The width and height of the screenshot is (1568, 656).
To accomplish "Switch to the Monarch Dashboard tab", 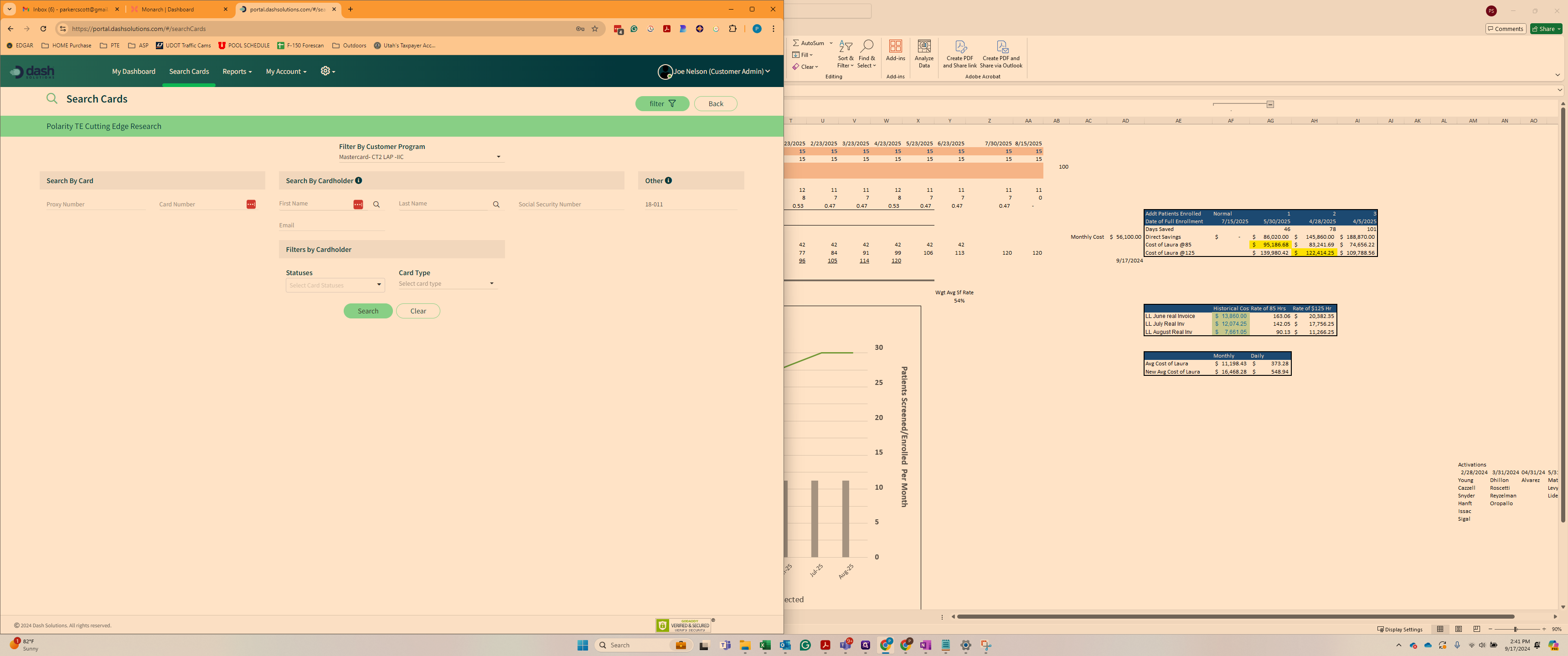I will click(x=179, y=9).
